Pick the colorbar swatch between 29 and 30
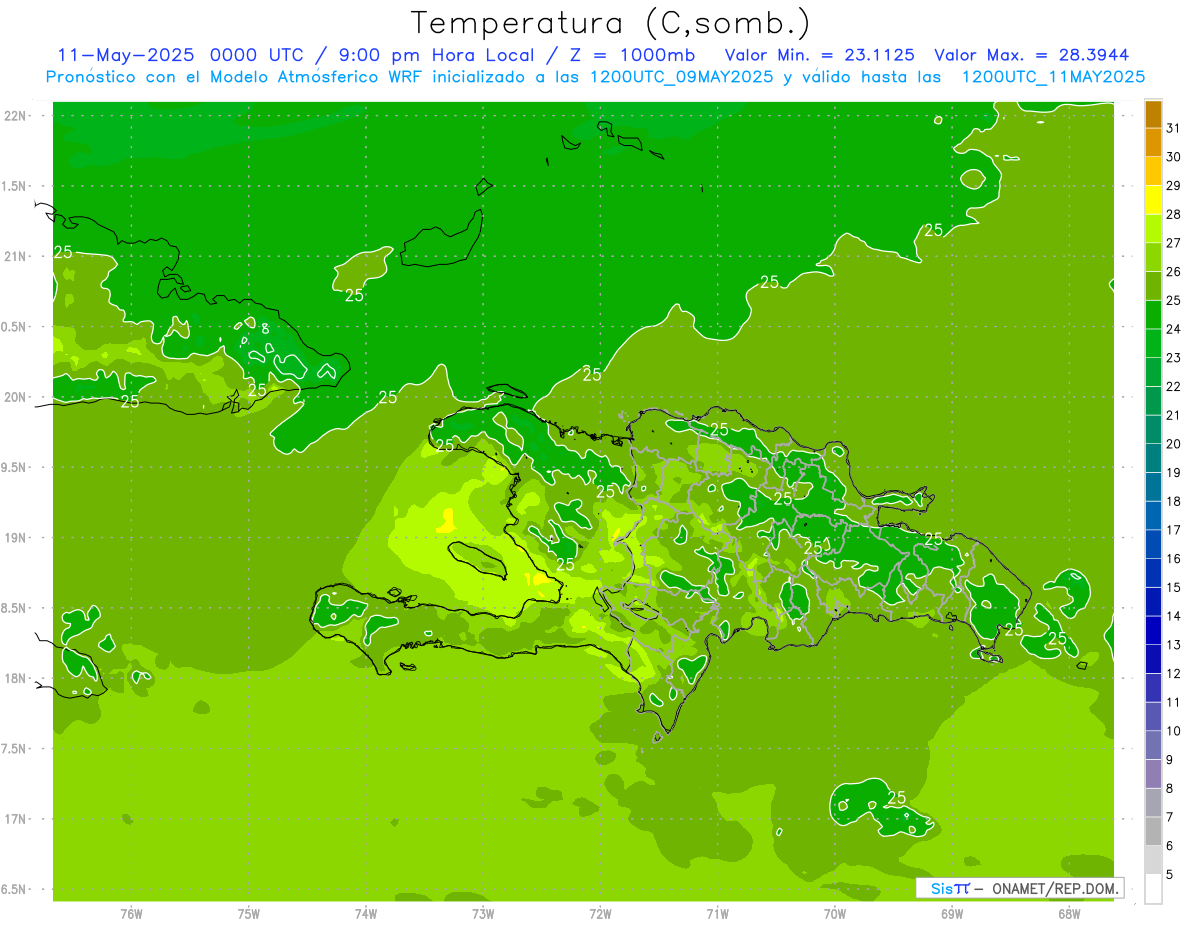This screenshot has height=927, width=1200. click(1153, 171)
